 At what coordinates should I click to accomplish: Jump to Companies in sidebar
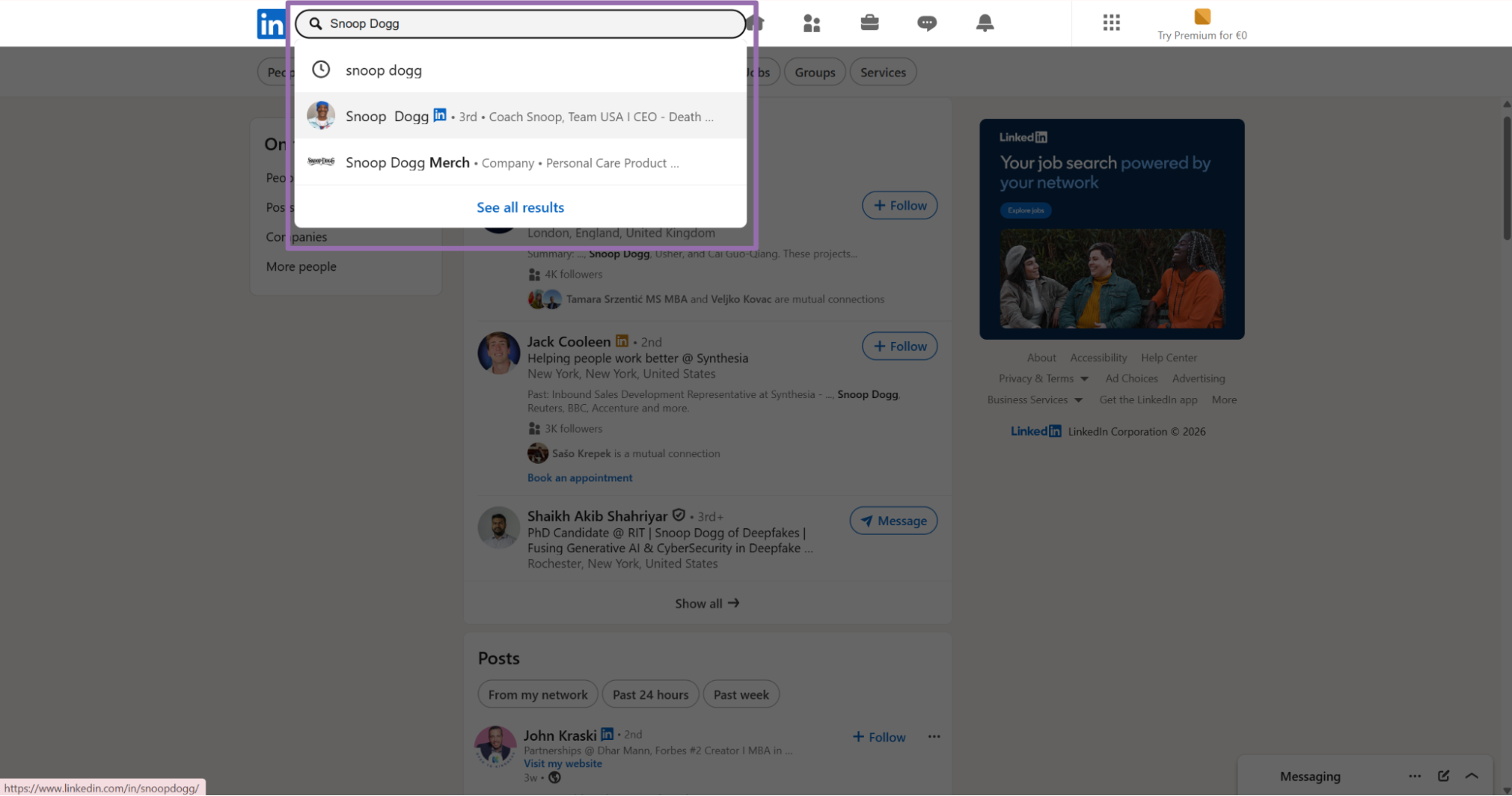(297, 237)
